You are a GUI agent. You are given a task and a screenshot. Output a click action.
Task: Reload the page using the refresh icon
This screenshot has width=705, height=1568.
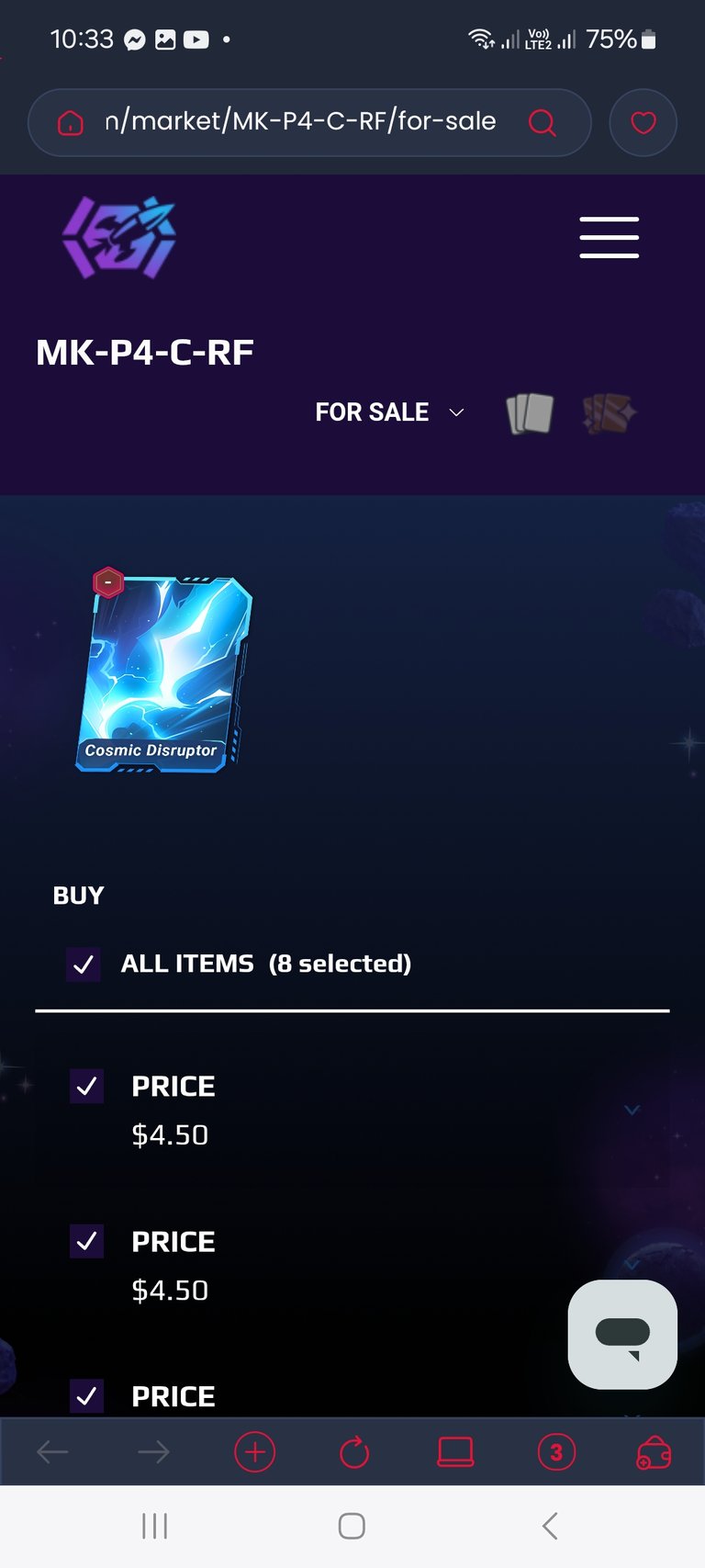tap(354, 1452)
